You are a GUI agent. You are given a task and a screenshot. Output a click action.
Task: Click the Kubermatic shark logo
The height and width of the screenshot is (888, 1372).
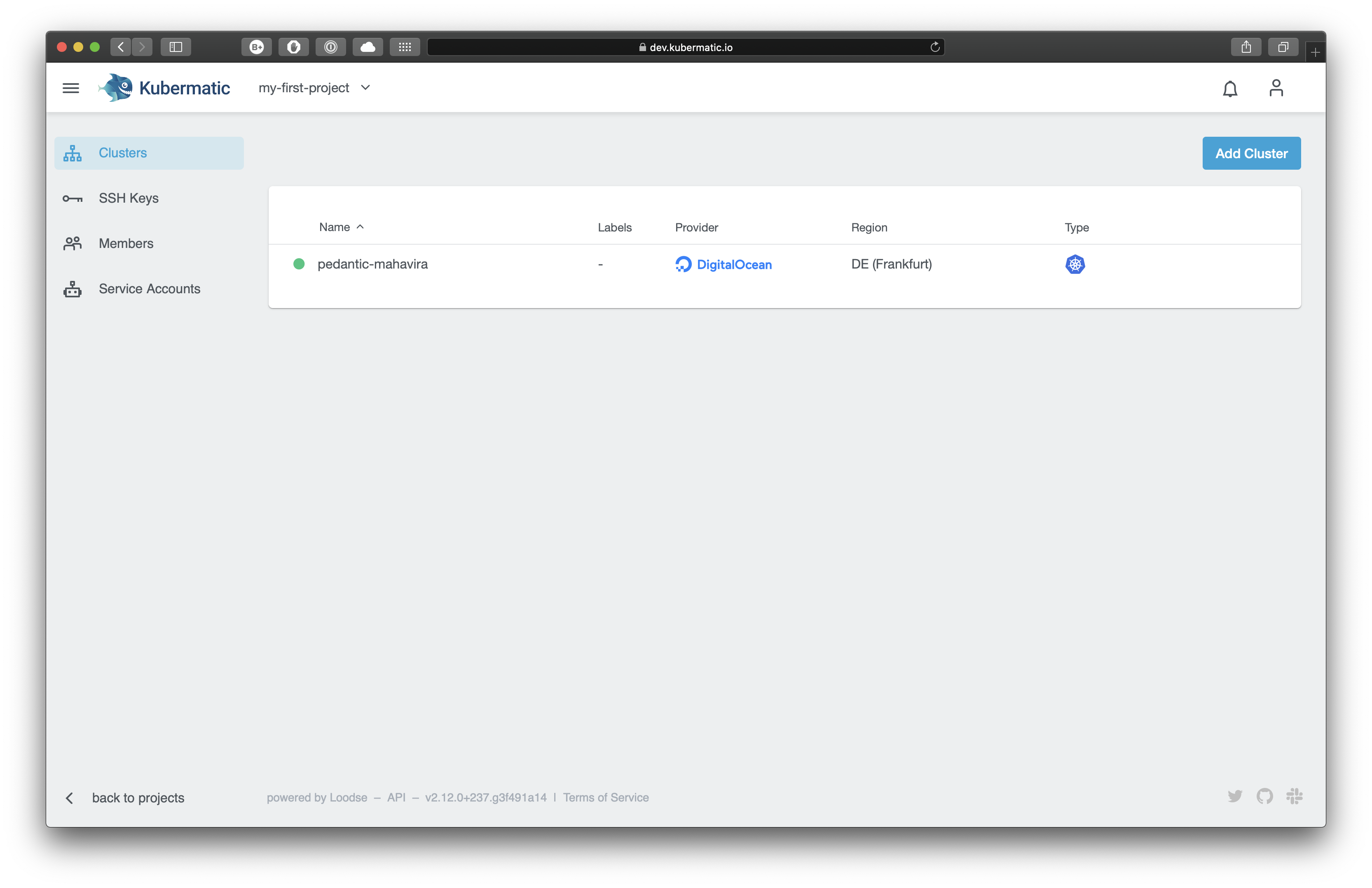point(116,88)
